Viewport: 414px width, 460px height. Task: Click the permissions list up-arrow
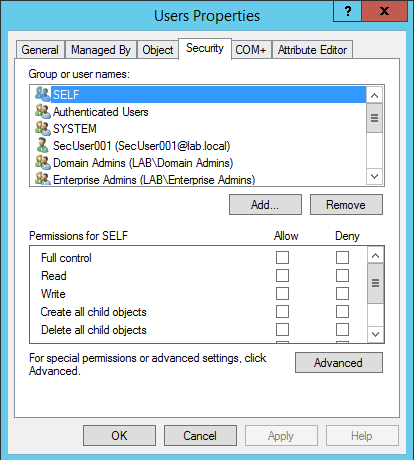(376, 256)
